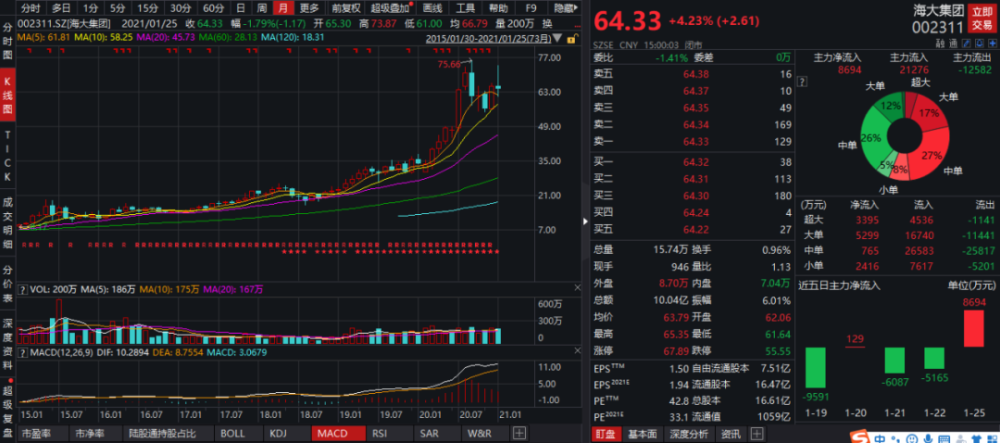Open the 前复权 adjustment dropdown
Screen dimensions: 1000x443
click(x=346, y=8)
